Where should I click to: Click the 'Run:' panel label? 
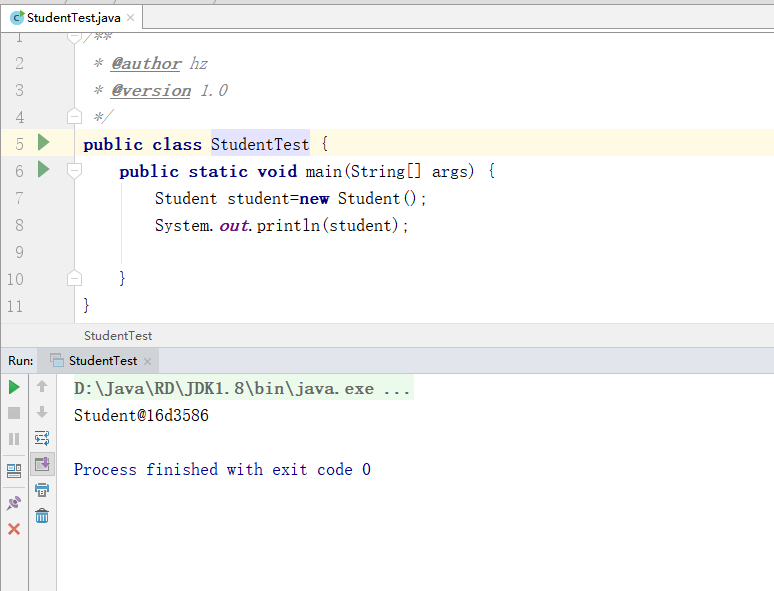tap(21, 361)
